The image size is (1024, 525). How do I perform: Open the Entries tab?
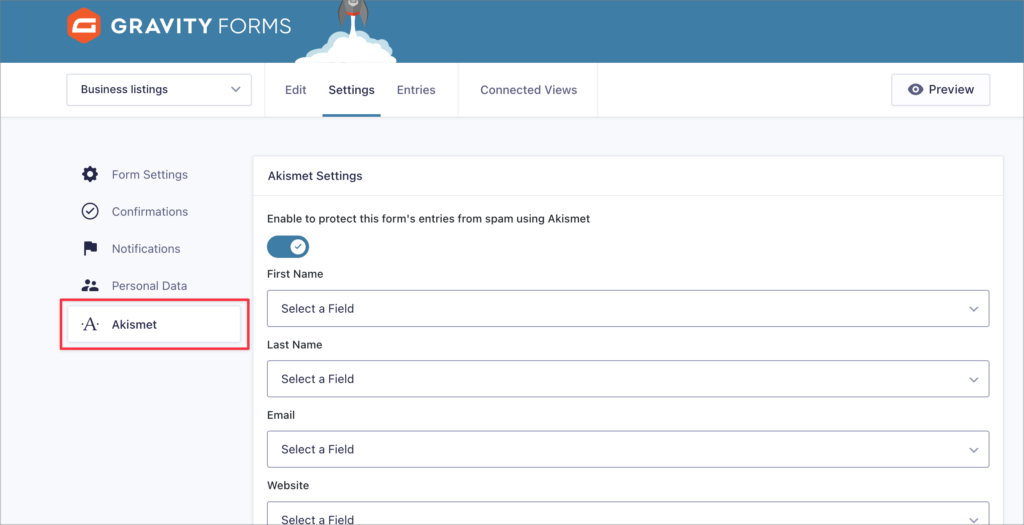pyautogui.click(x=416, y=90)
